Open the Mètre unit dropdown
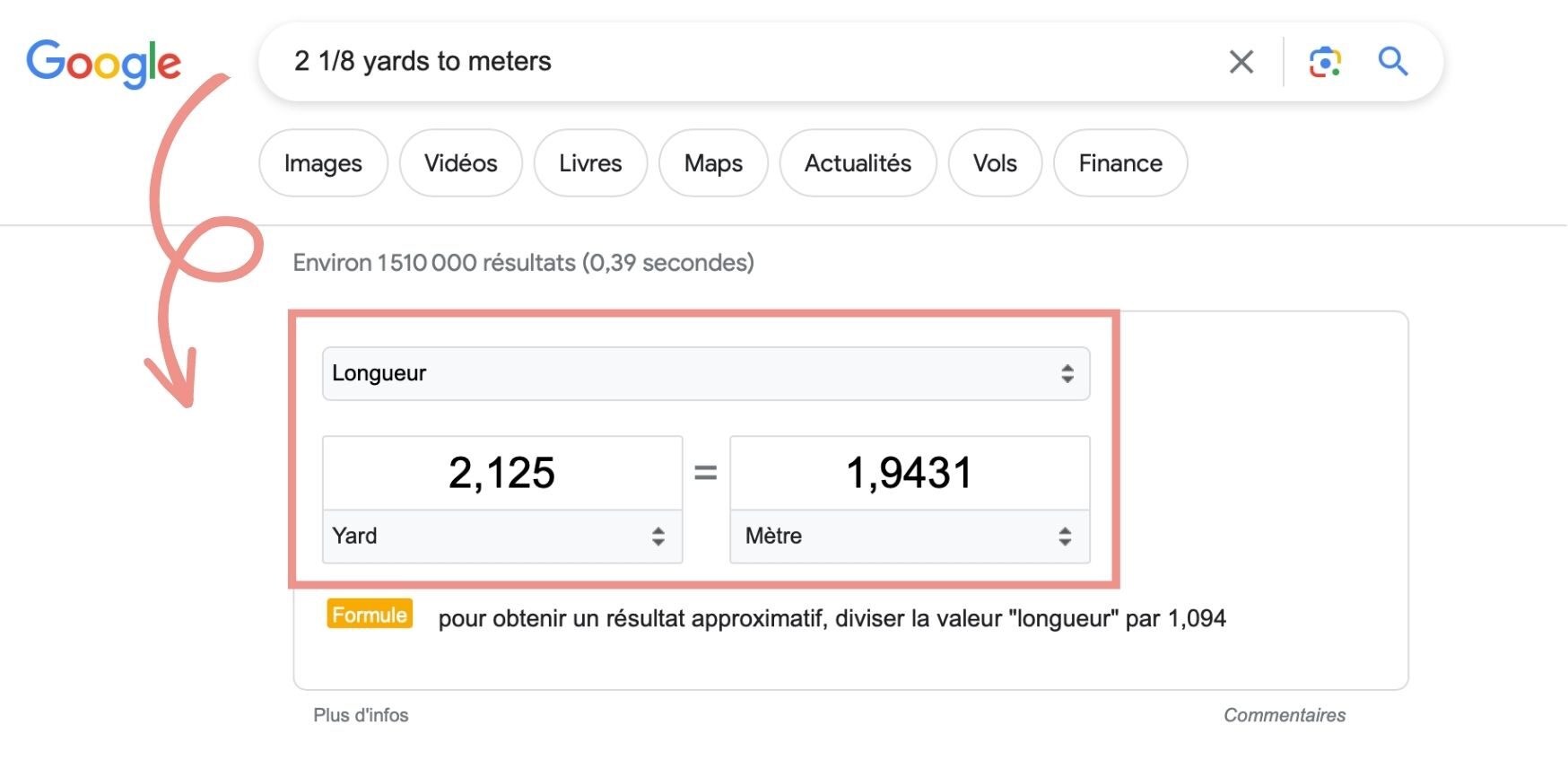The height and width of the screenshot is (768, 1568). click(x=910, y=537)
